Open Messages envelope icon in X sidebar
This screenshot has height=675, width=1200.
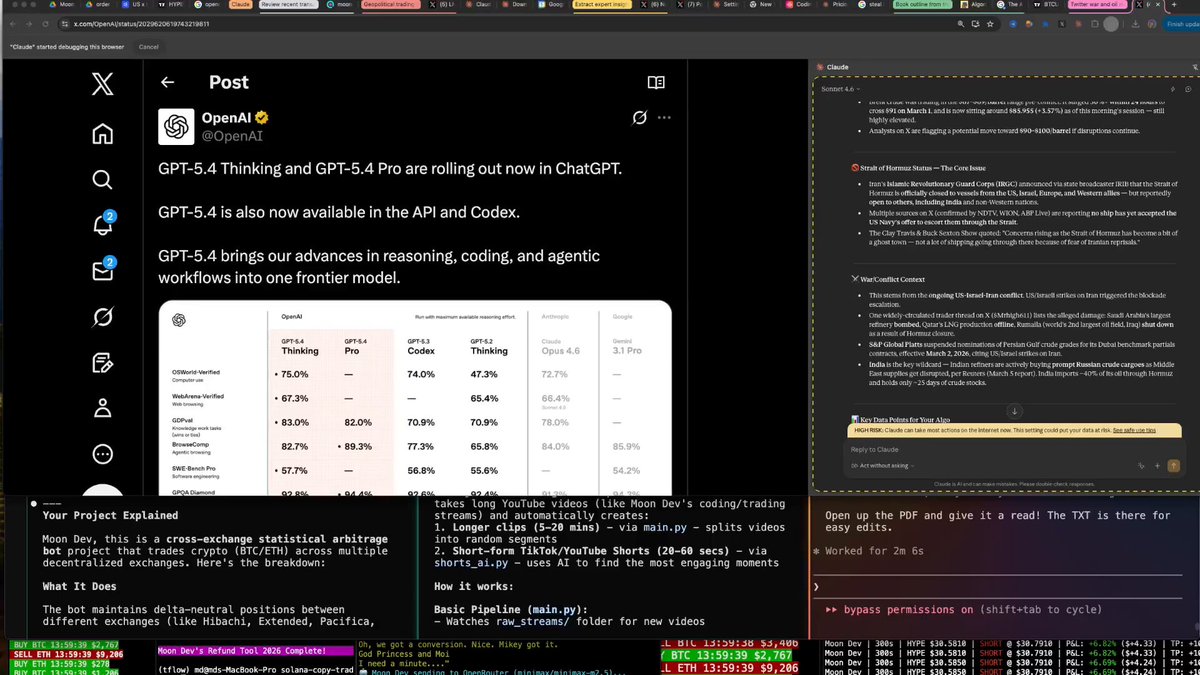point(102,271)
